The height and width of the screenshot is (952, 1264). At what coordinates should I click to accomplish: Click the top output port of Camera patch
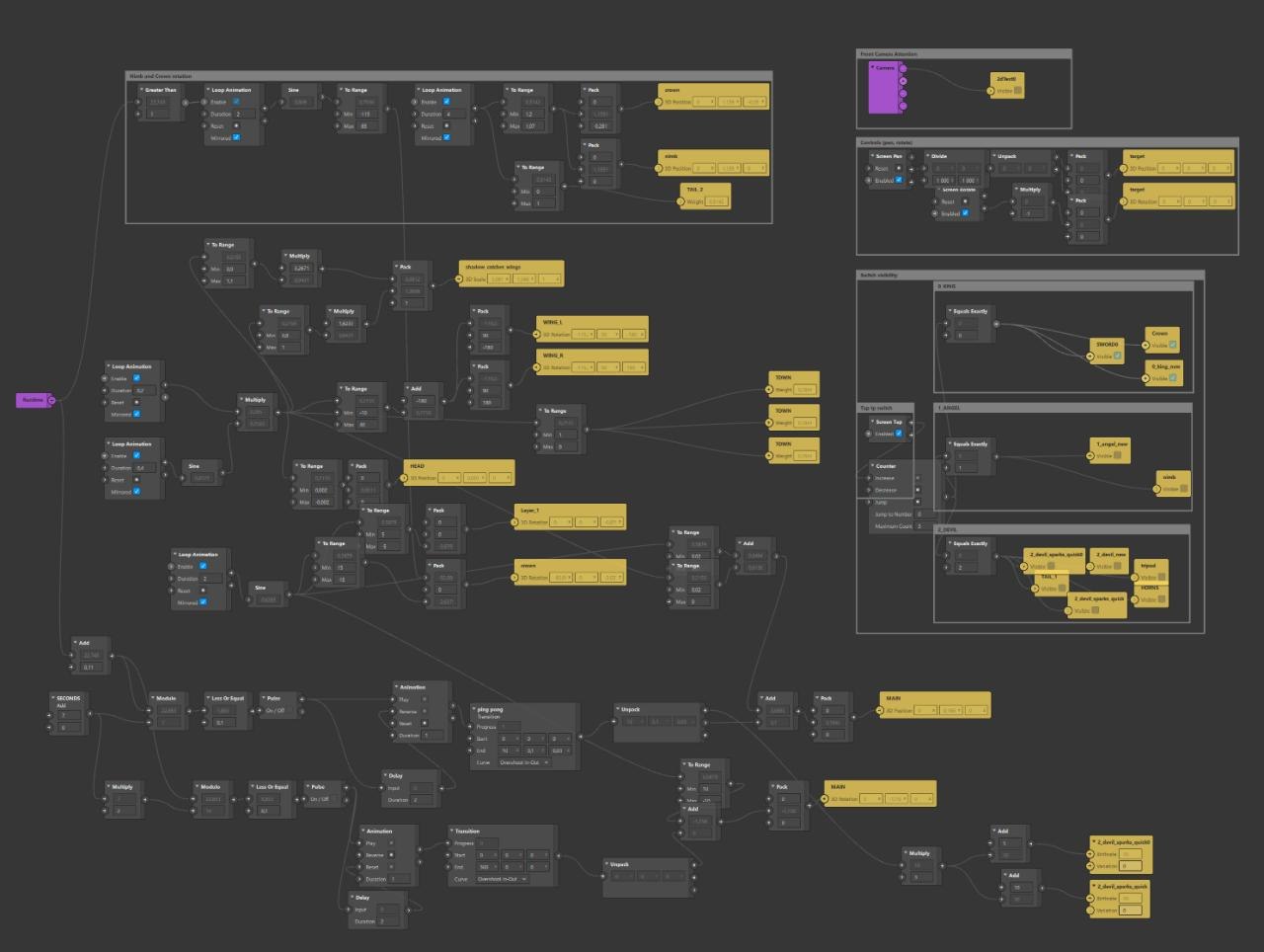[x=903, y=69]
